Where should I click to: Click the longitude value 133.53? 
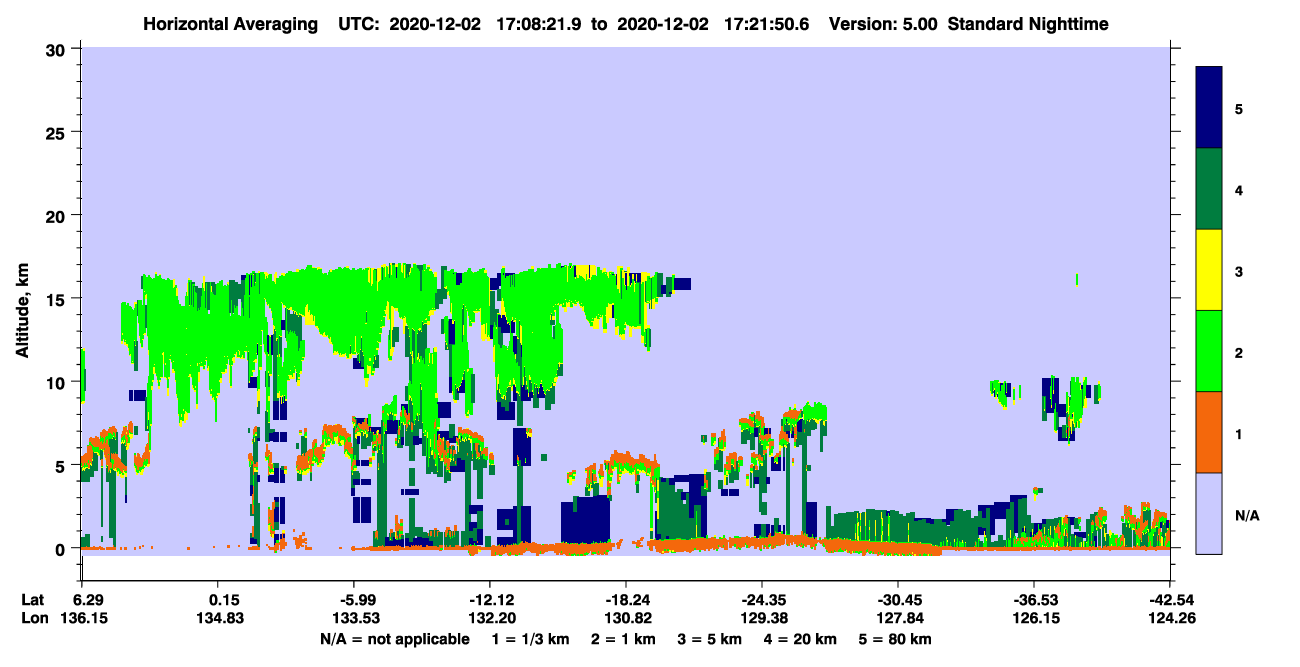pos(354,619)
